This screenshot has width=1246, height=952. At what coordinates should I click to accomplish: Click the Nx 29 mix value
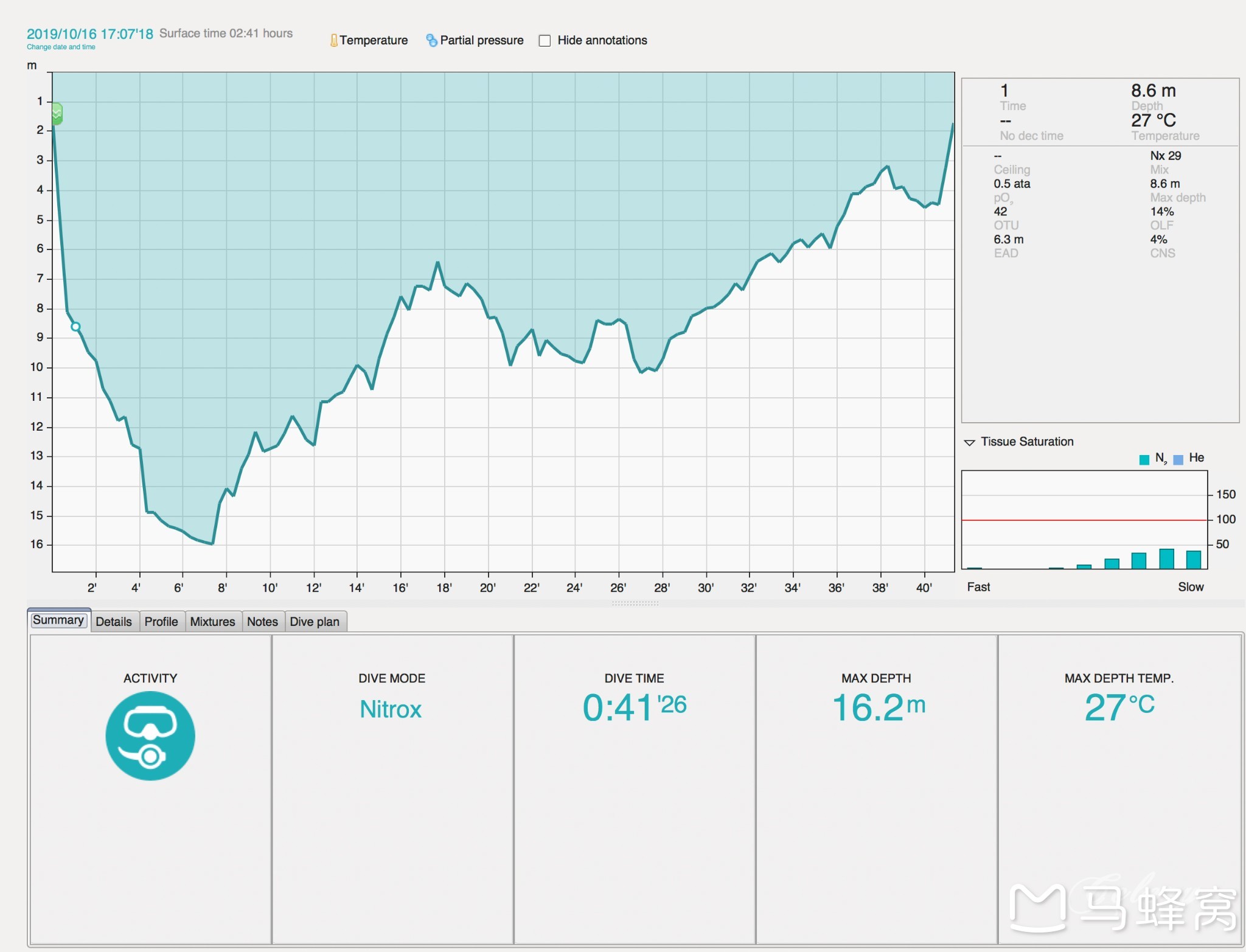click(x=1166, y=156)
